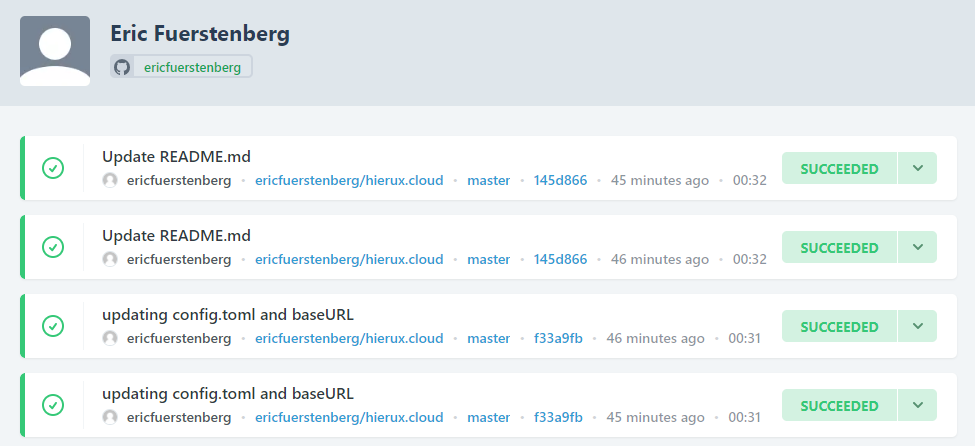Click Eric Fuerstenberg's large profile avatar

[x=55, y=51]
